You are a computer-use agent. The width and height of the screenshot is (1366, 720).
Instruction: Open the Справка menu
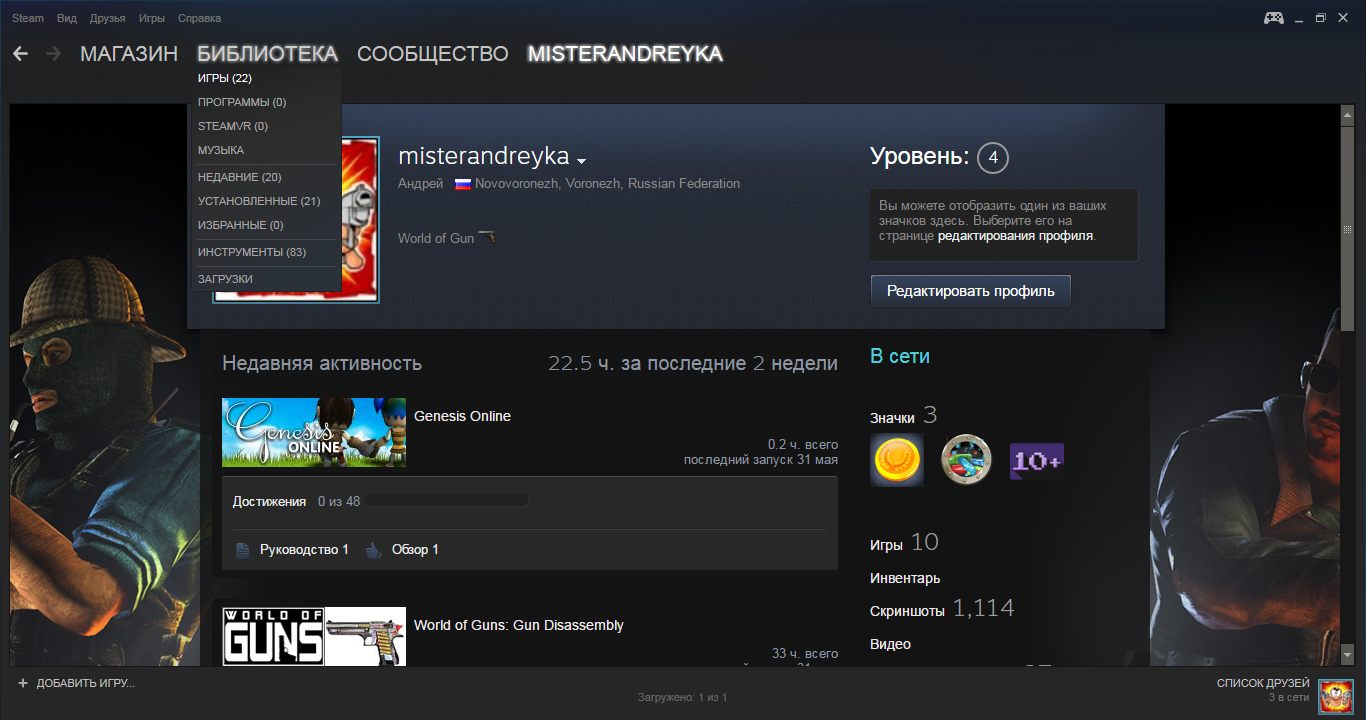pos(199,18)
